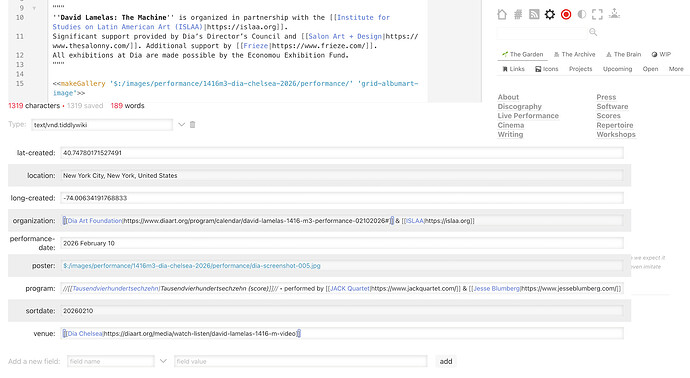Screen dimensions: 690x378
Task: Open the new field name dropdown chevron
Action: tap(163, 361)
